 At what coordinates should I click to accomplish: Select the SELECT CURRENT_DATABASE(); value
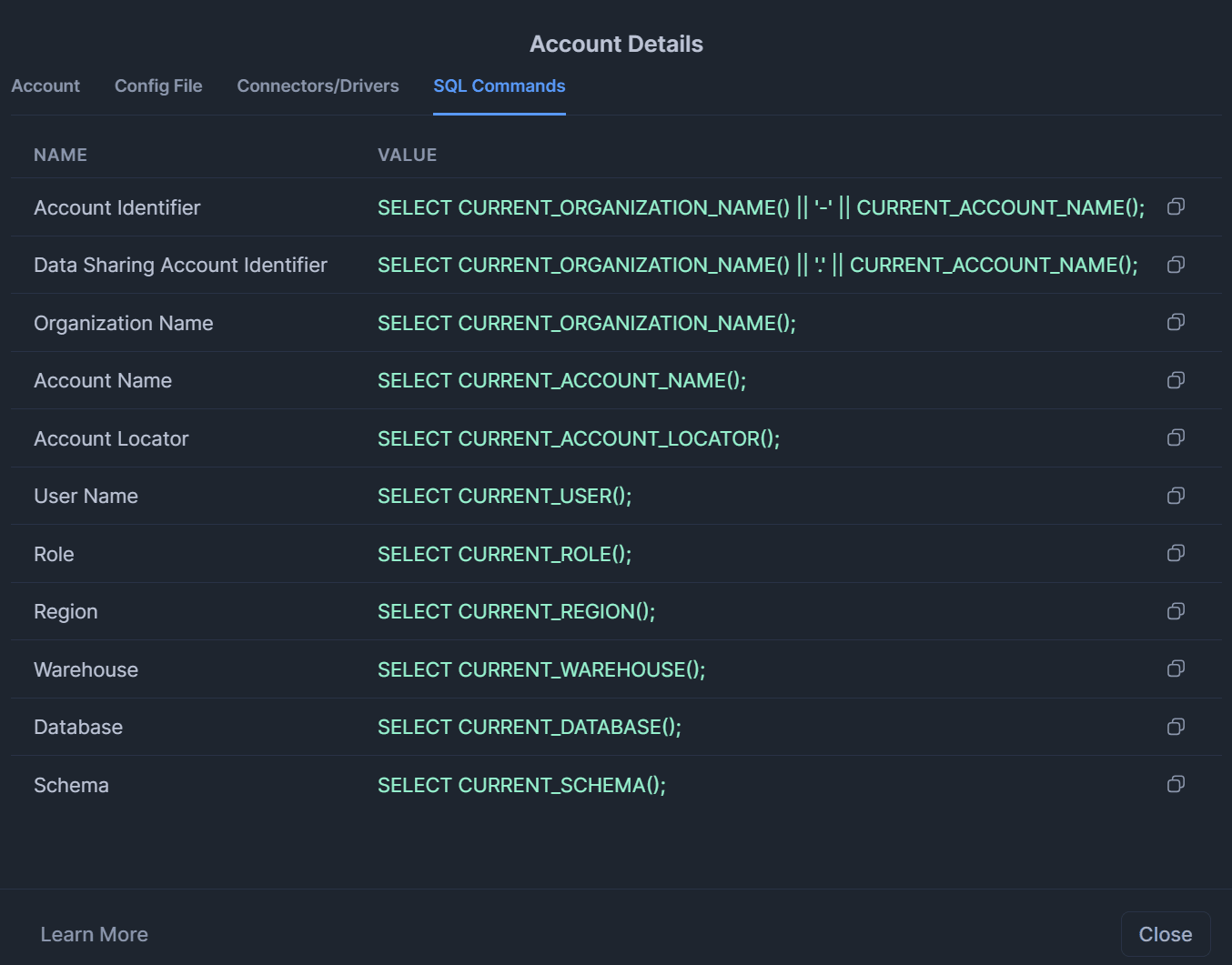click(530, 727)
